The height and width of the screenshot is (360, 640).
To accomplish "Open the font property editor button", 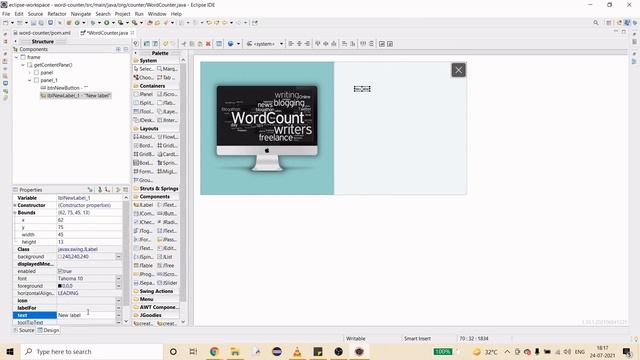I will tap(118, 278).
